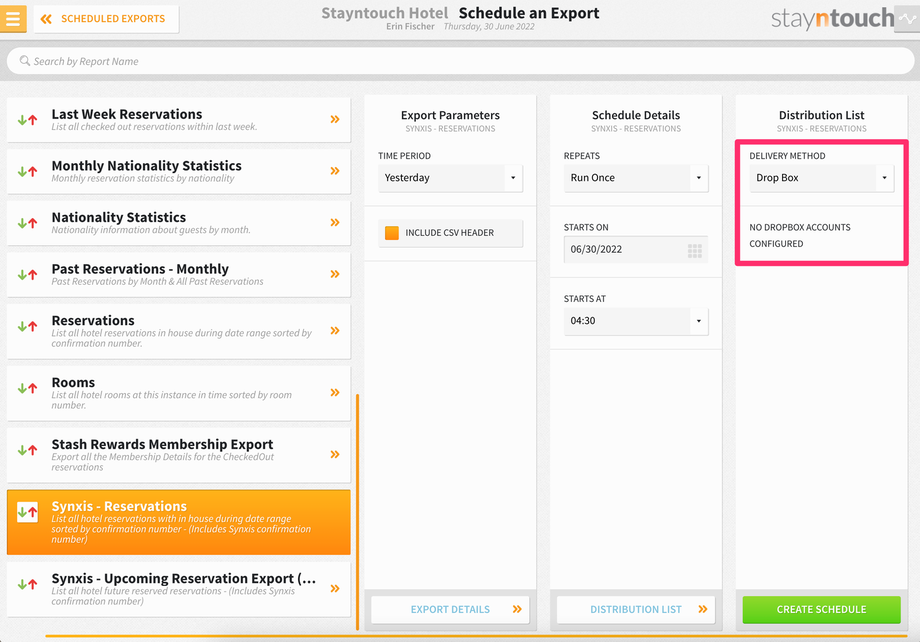Open calendar grid icon in Starts On
Viewport: 920px width, 642px height.
point(695,251)
